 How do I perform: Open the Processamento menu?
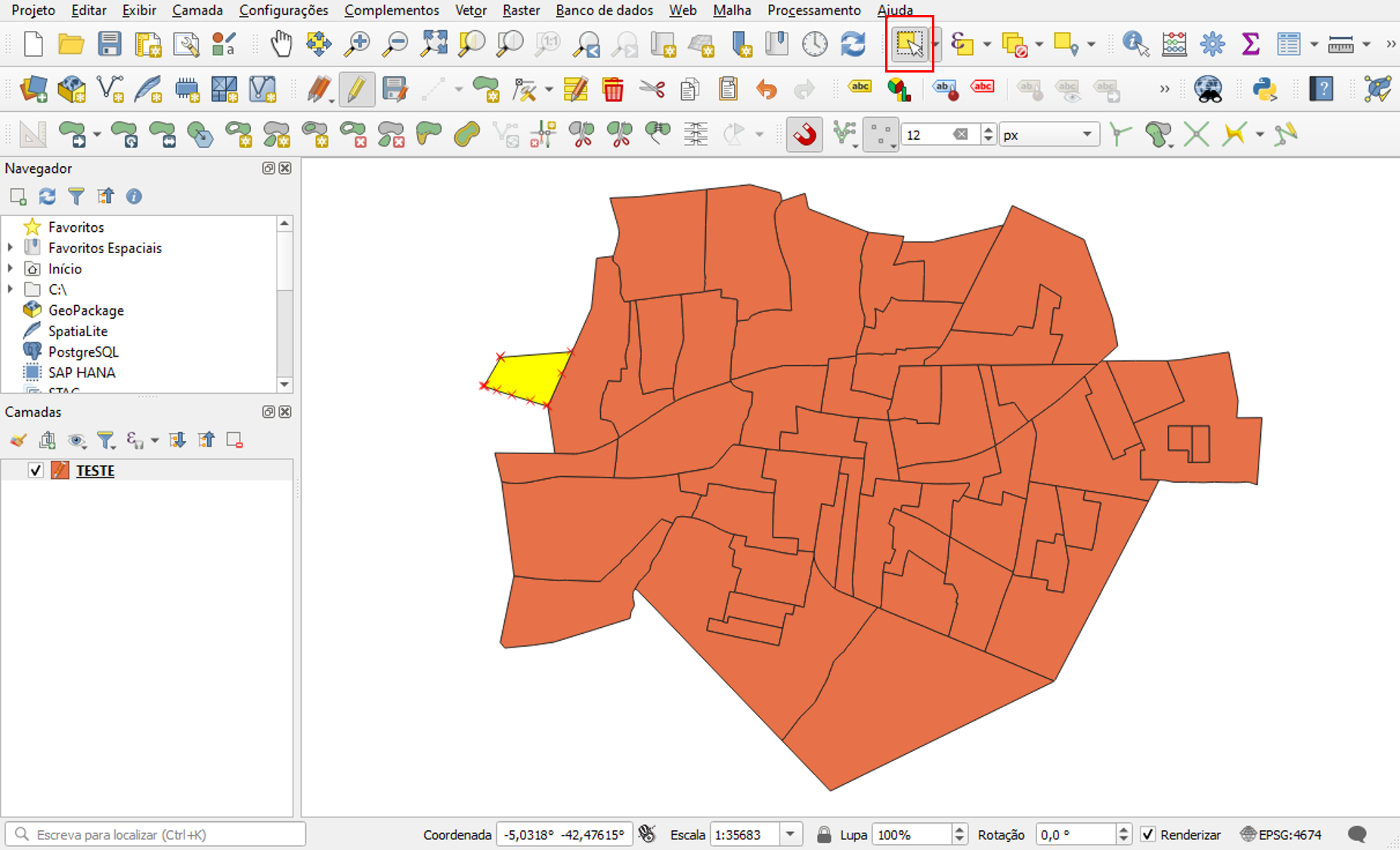click(x=813, y=11)
